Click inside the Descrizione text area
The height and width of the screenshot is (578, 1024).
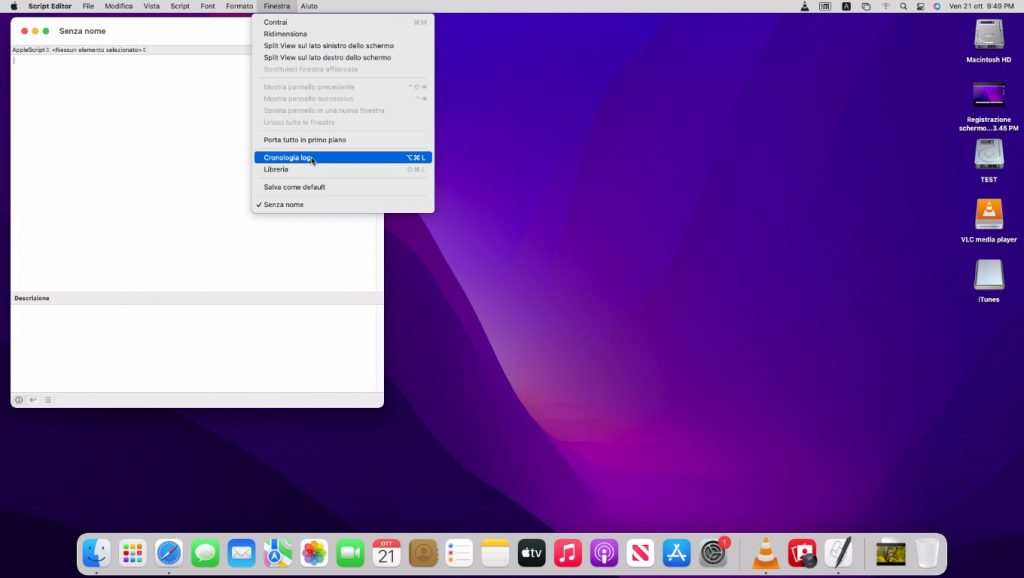(196, 347)
